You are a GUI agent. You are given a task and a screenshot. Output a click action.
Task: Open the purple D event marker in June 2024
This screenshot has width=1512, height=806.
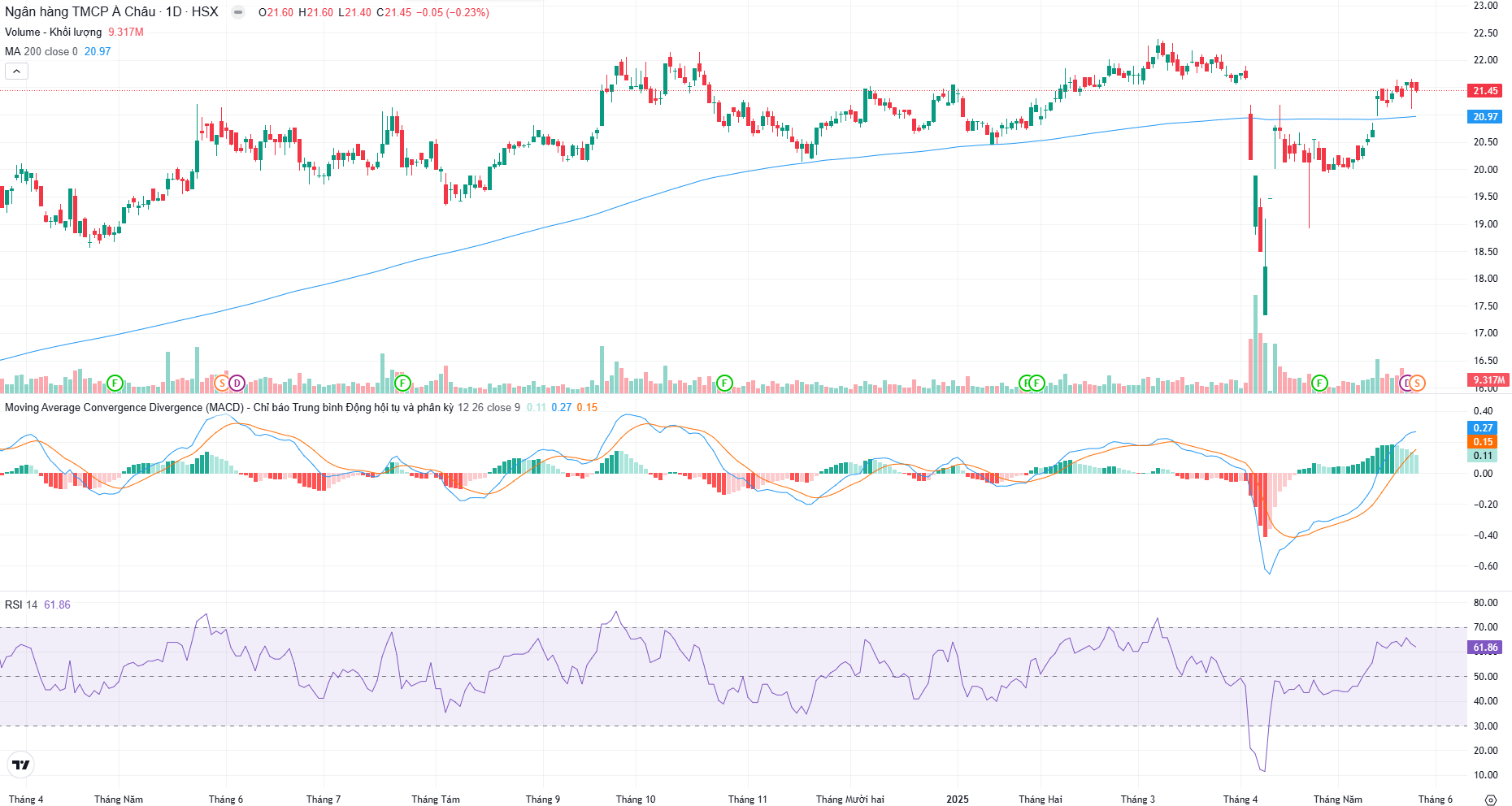coord(237,383)
